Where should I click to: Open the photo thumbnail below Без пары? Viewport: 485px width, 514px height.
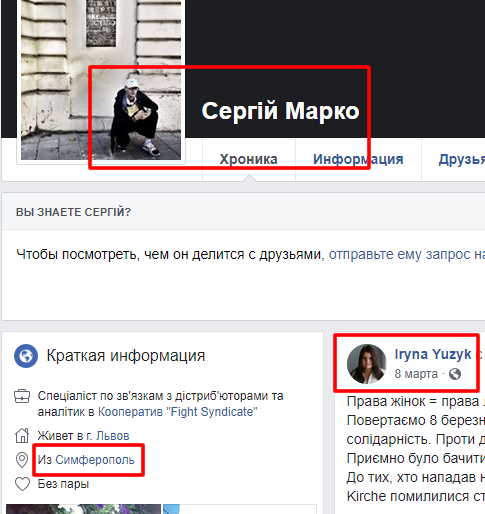pyautogui.click(x=83, y=509)
